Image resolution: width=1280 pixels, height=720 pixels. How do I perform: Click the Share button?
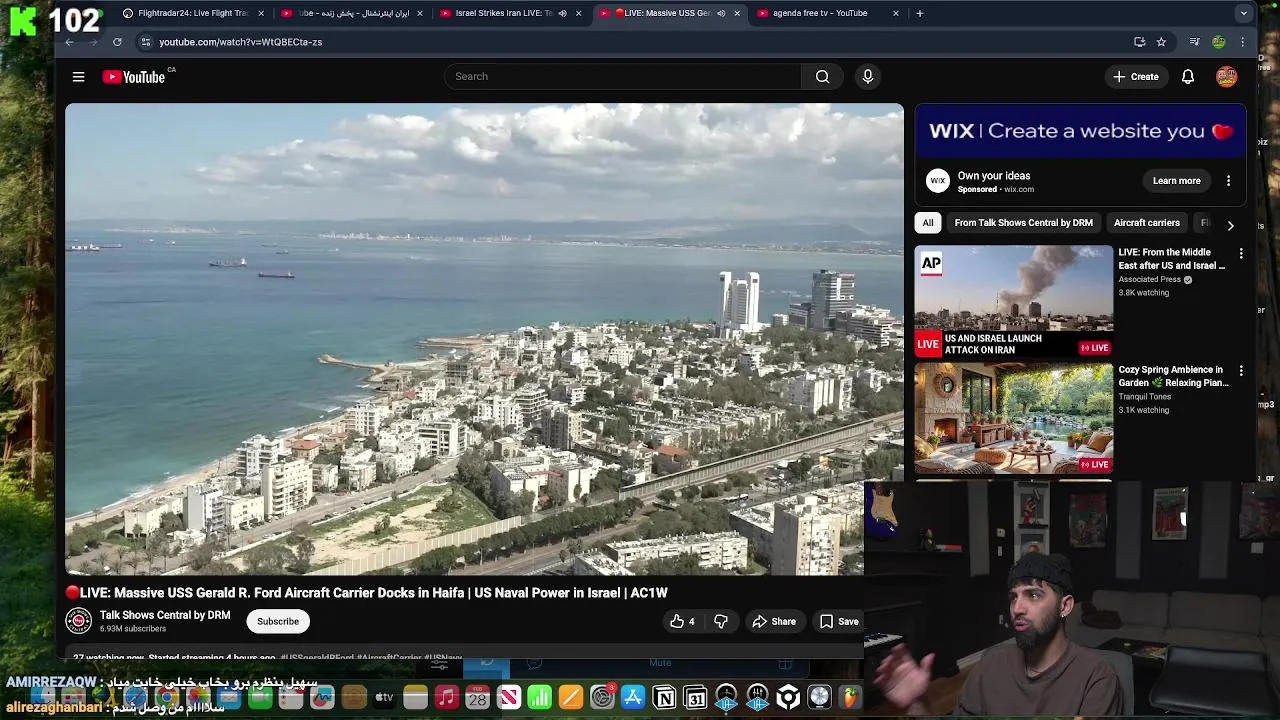click(774, 621)
